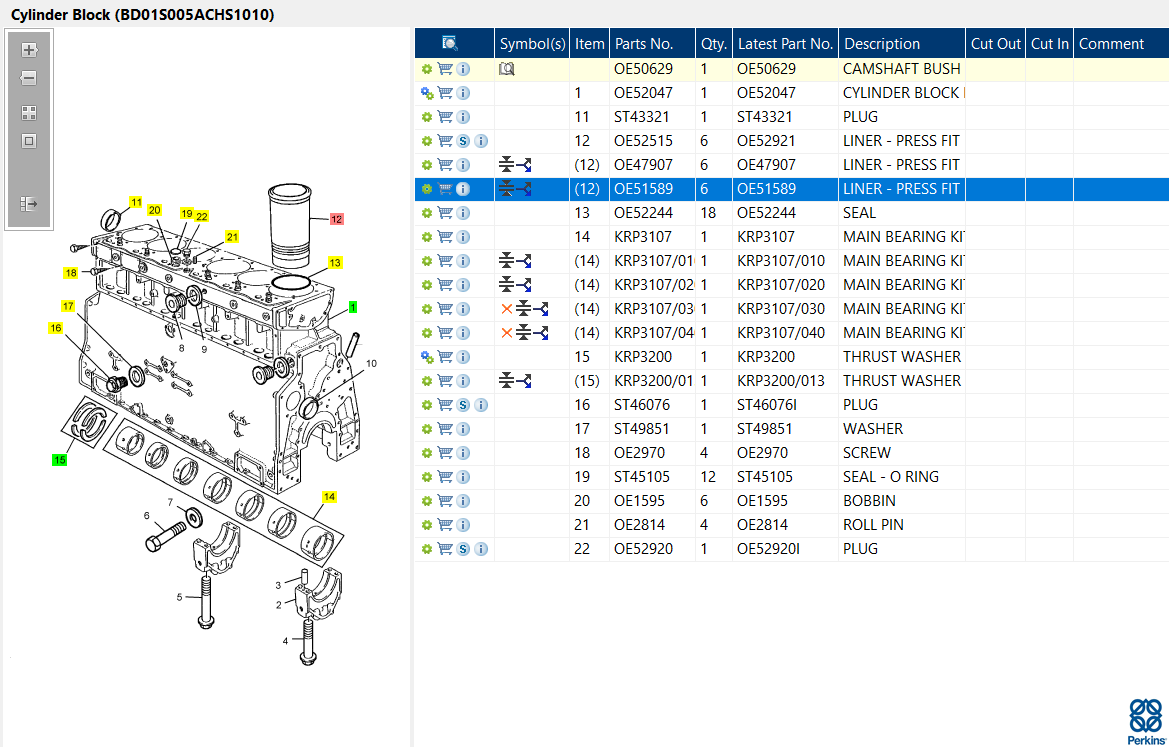Add KRP3200 thrust washer to cart
The width and height of the screenshot is (1169, 747).
[445, 357]
